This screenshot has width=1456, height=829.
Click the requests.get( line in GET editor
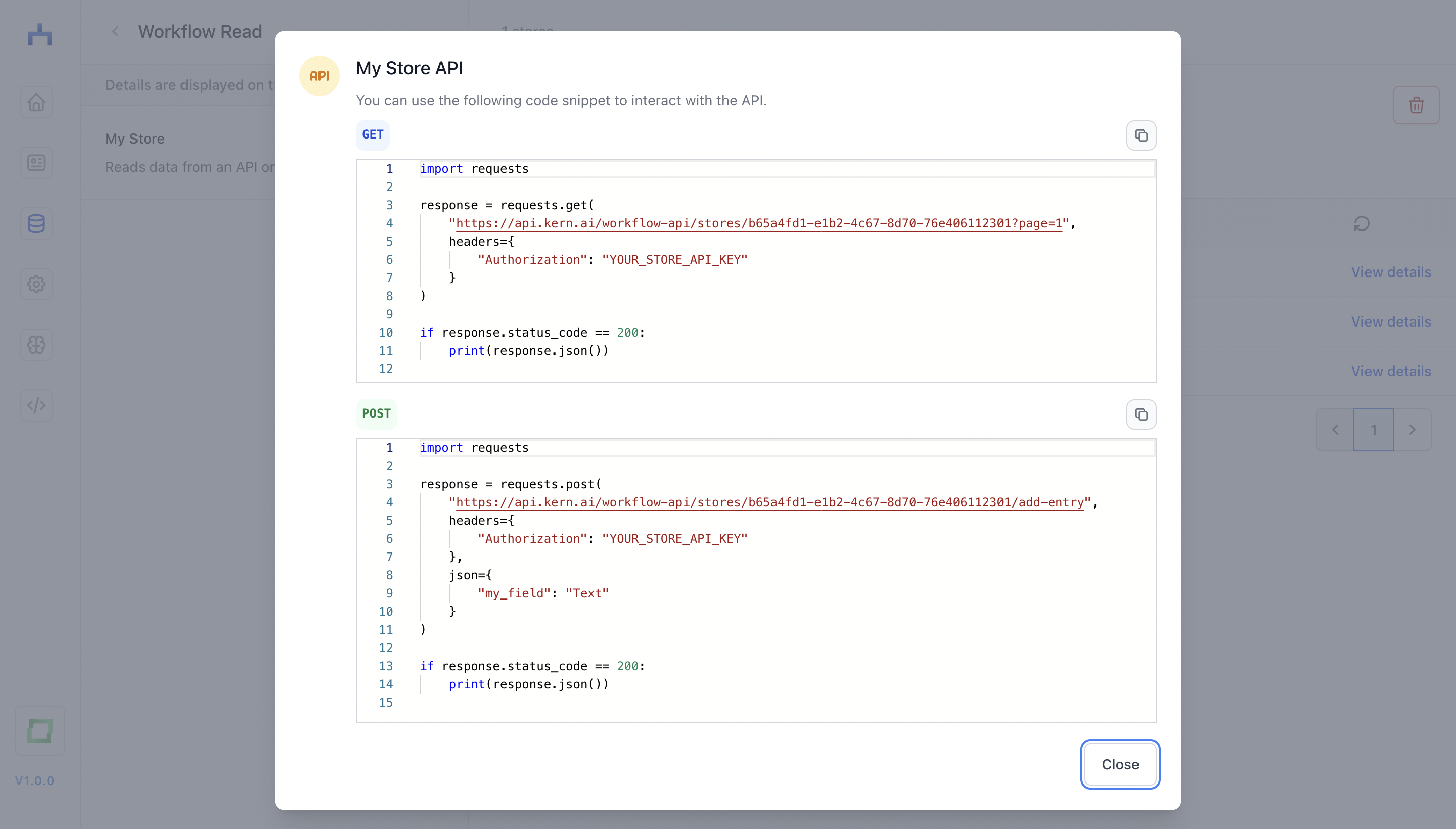click(507, 205)
